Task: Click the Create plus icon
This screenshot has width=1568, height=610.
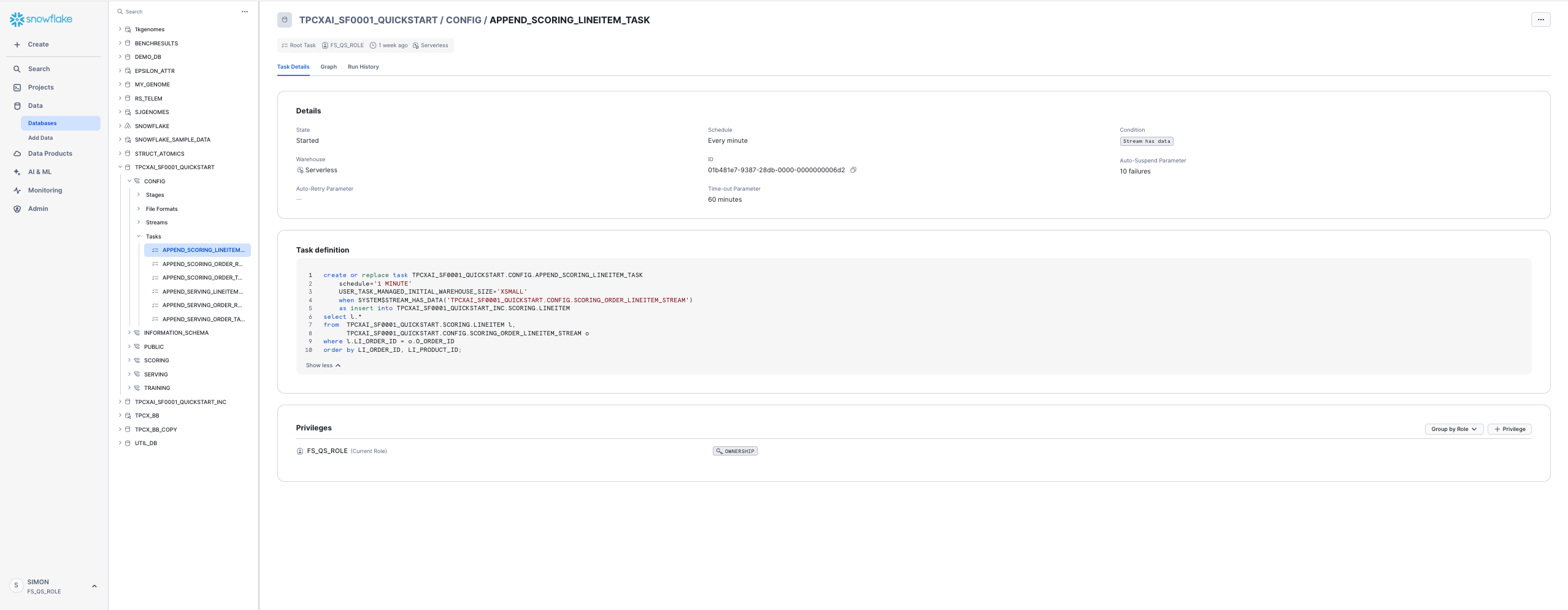Action: [x=17, y=45]
